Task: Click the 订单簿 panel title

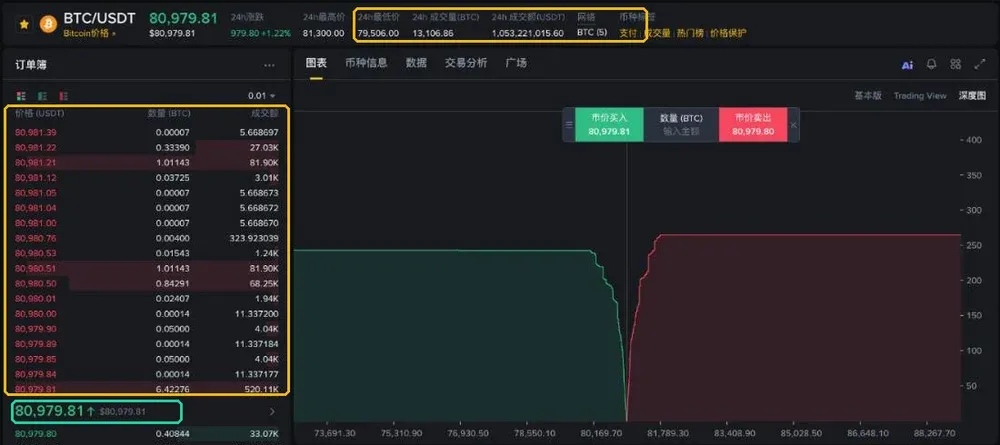Action: pyautogui.click(x=31, y=64)
